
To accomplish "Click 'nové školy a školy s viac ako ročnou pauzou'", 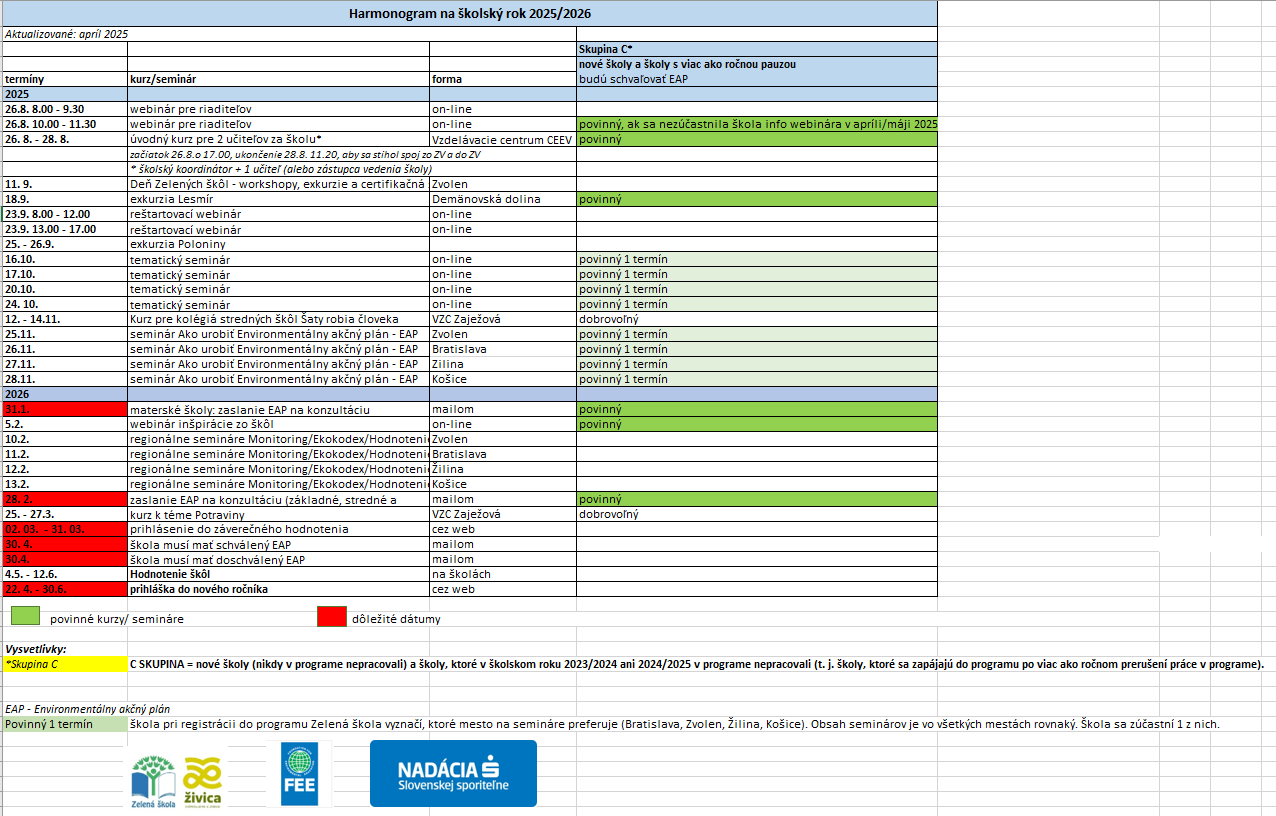I will 757,64.
